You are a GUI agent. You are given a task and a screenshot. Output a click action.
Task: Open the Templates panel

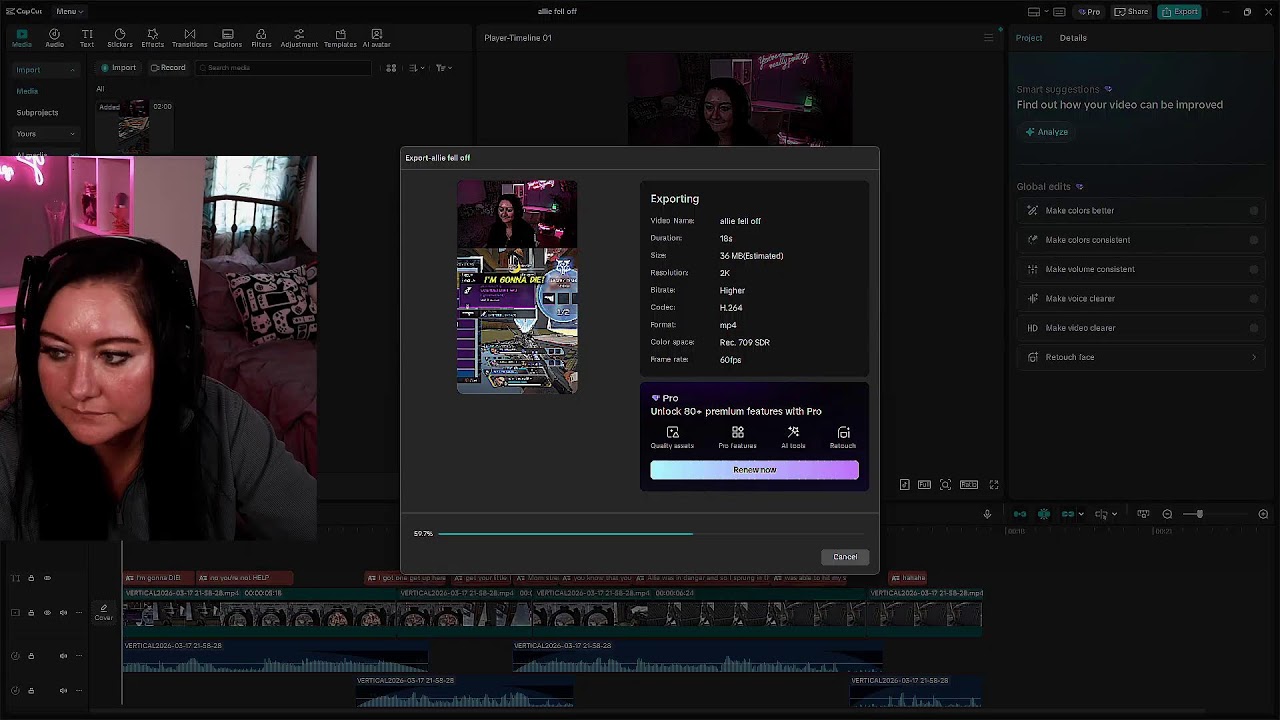340,38
